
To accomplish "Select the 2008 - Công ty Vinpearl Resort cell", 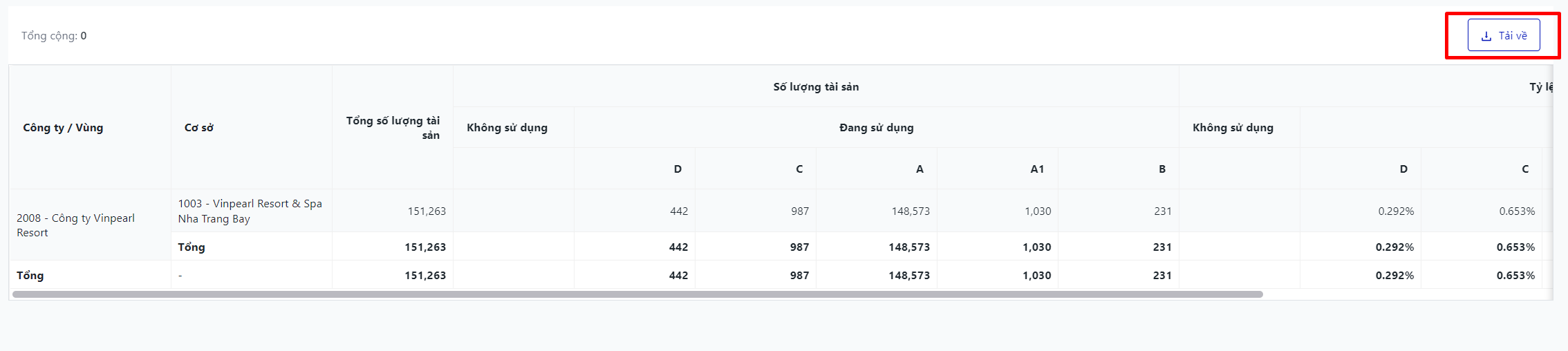I will coord(76,225).
